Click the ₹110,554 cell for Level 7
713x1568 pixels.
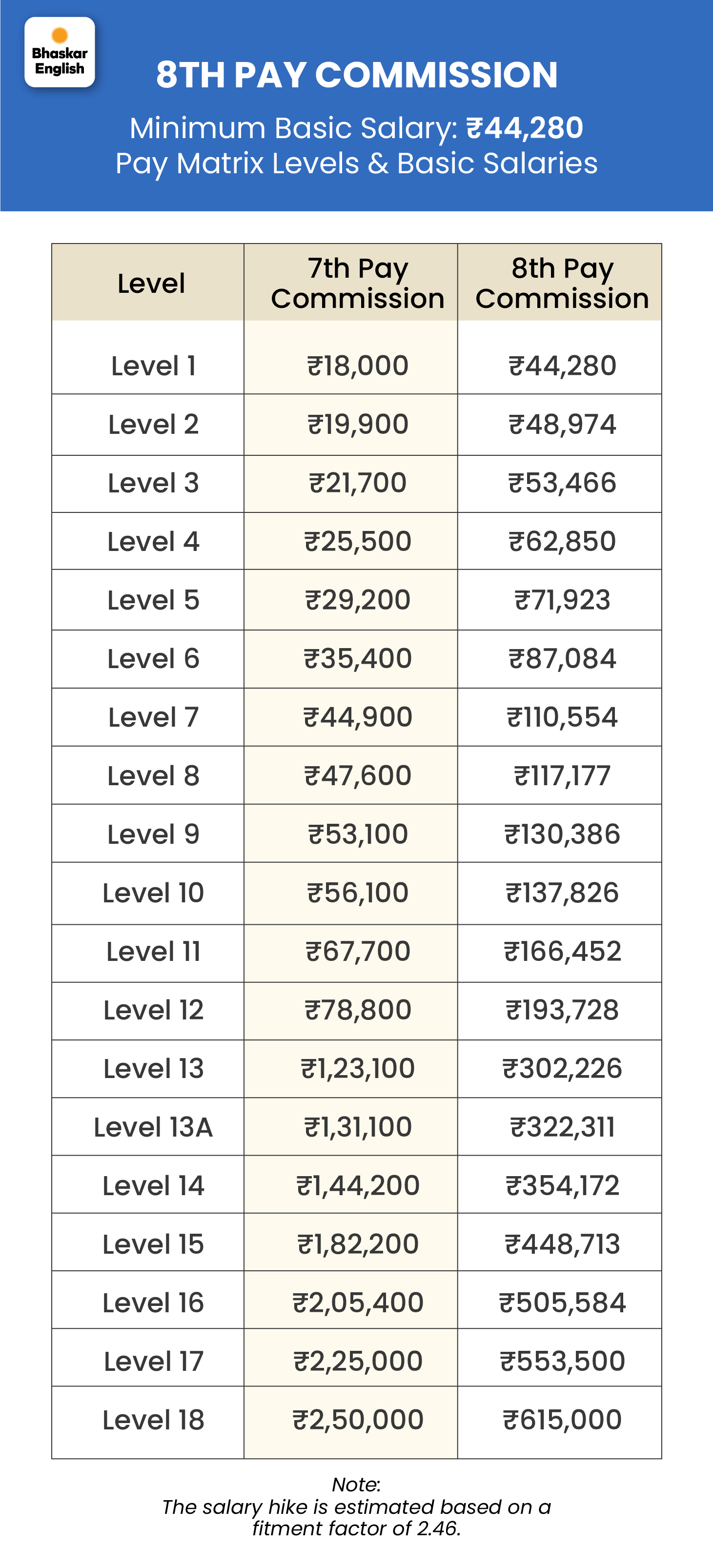[x=562, y=717]
